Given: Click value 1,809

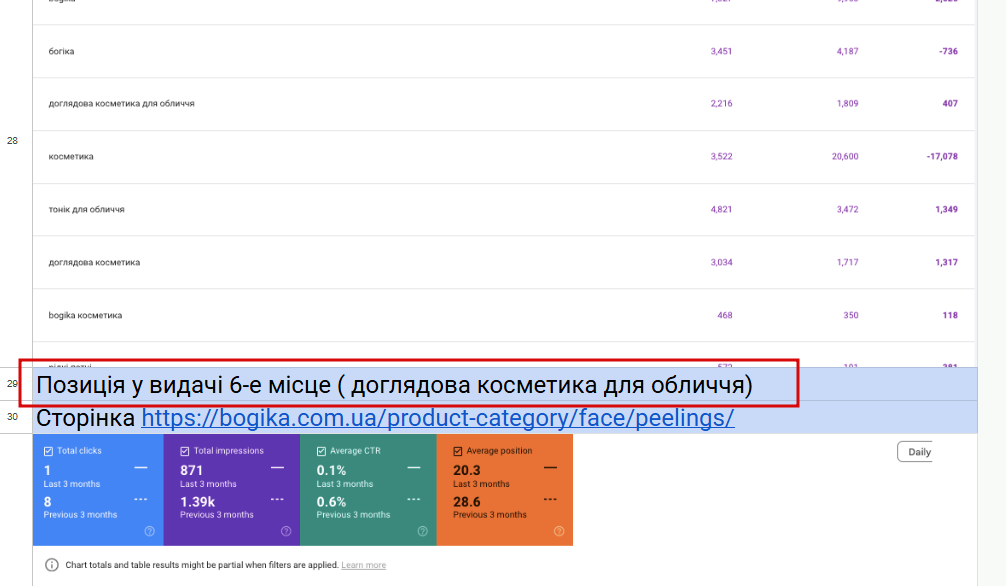Looking at the screenshot, I should coord(847,103).
